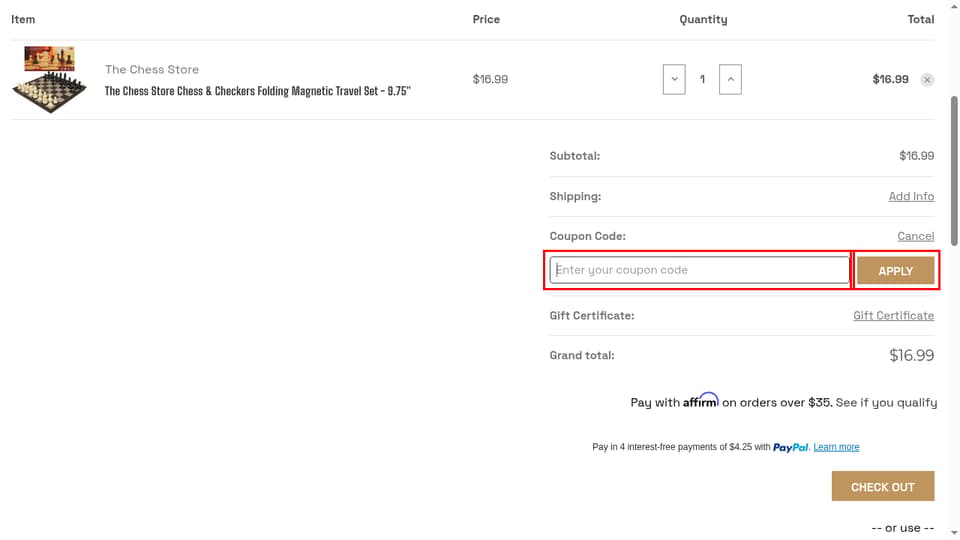
Task: Click the CHECK OUT button
Action: point(883,487)
